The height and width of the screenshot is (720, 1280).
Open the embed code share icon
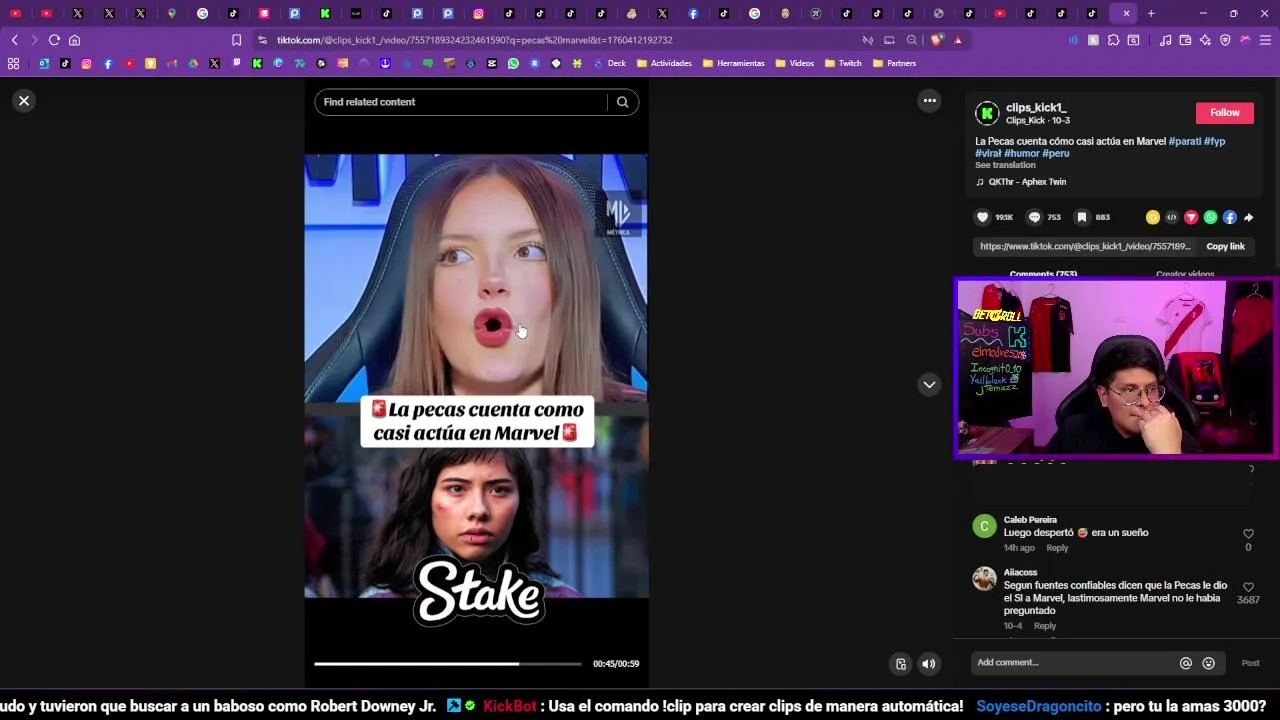coord(1171,217)
